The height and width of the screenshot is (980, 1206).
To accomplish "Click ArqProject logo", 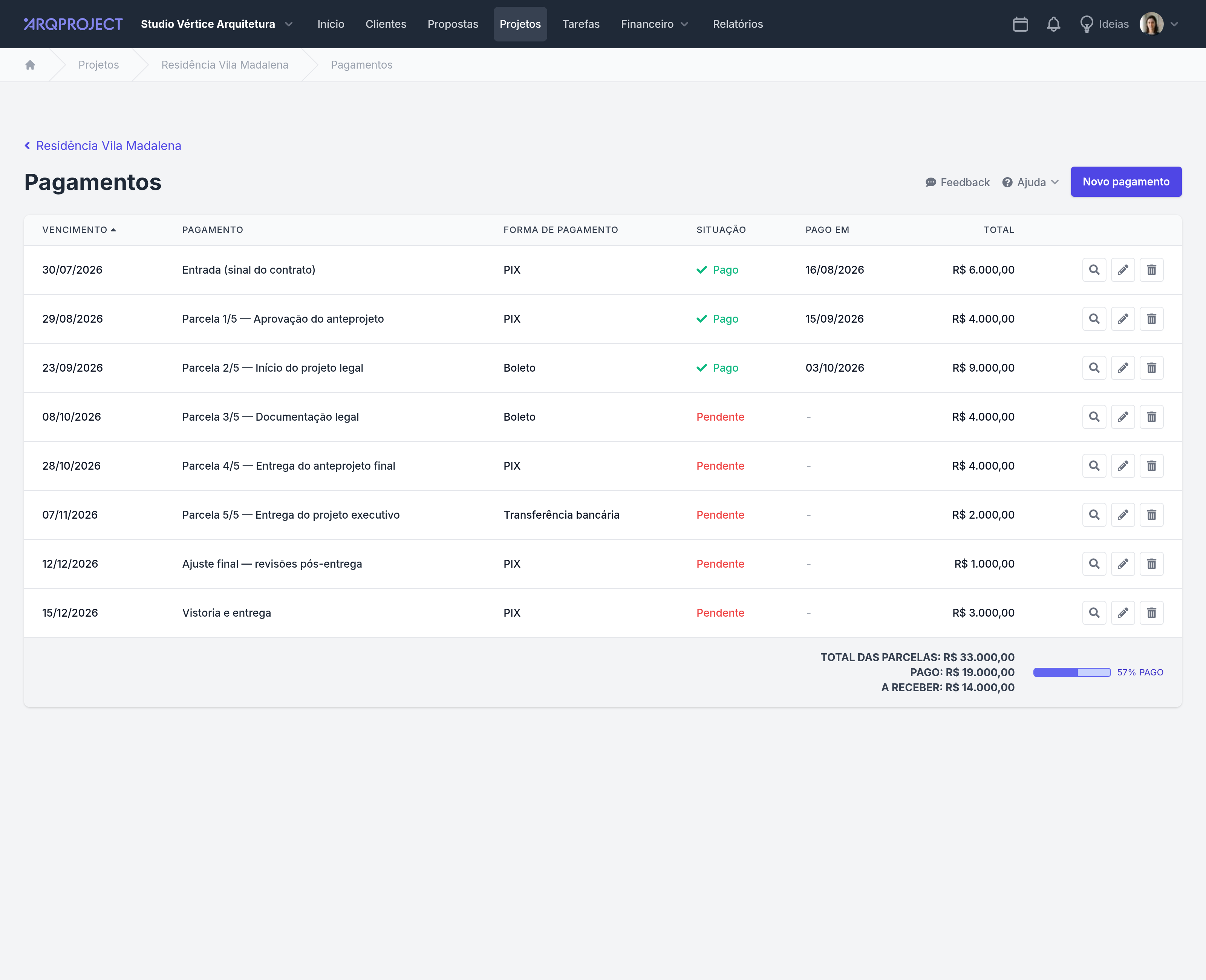I will tap(73, 24).
